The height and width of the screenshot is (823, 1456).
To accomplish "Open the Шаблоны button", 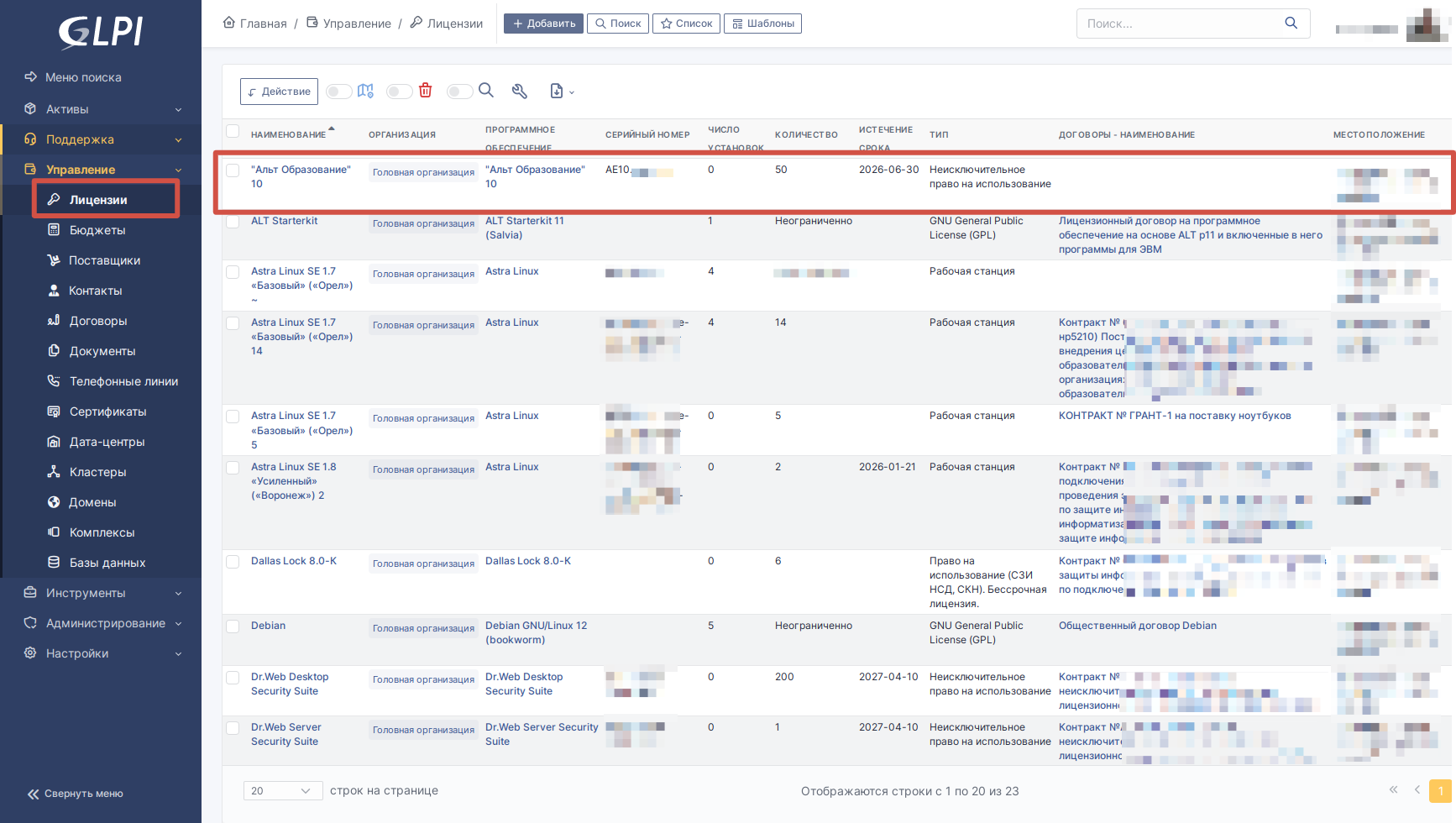I will [762, 24].
